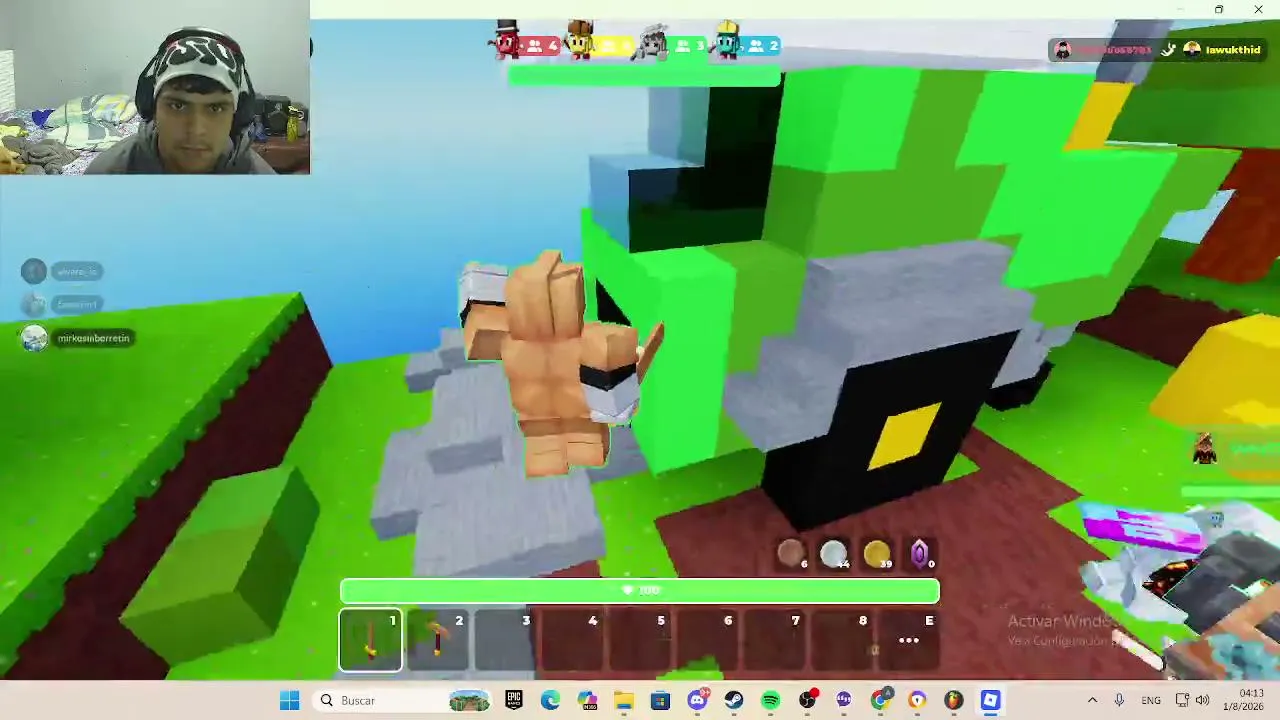Open Steam from taskbar
The width and height of the screenshot is (1280, 720).
[734, 701]
